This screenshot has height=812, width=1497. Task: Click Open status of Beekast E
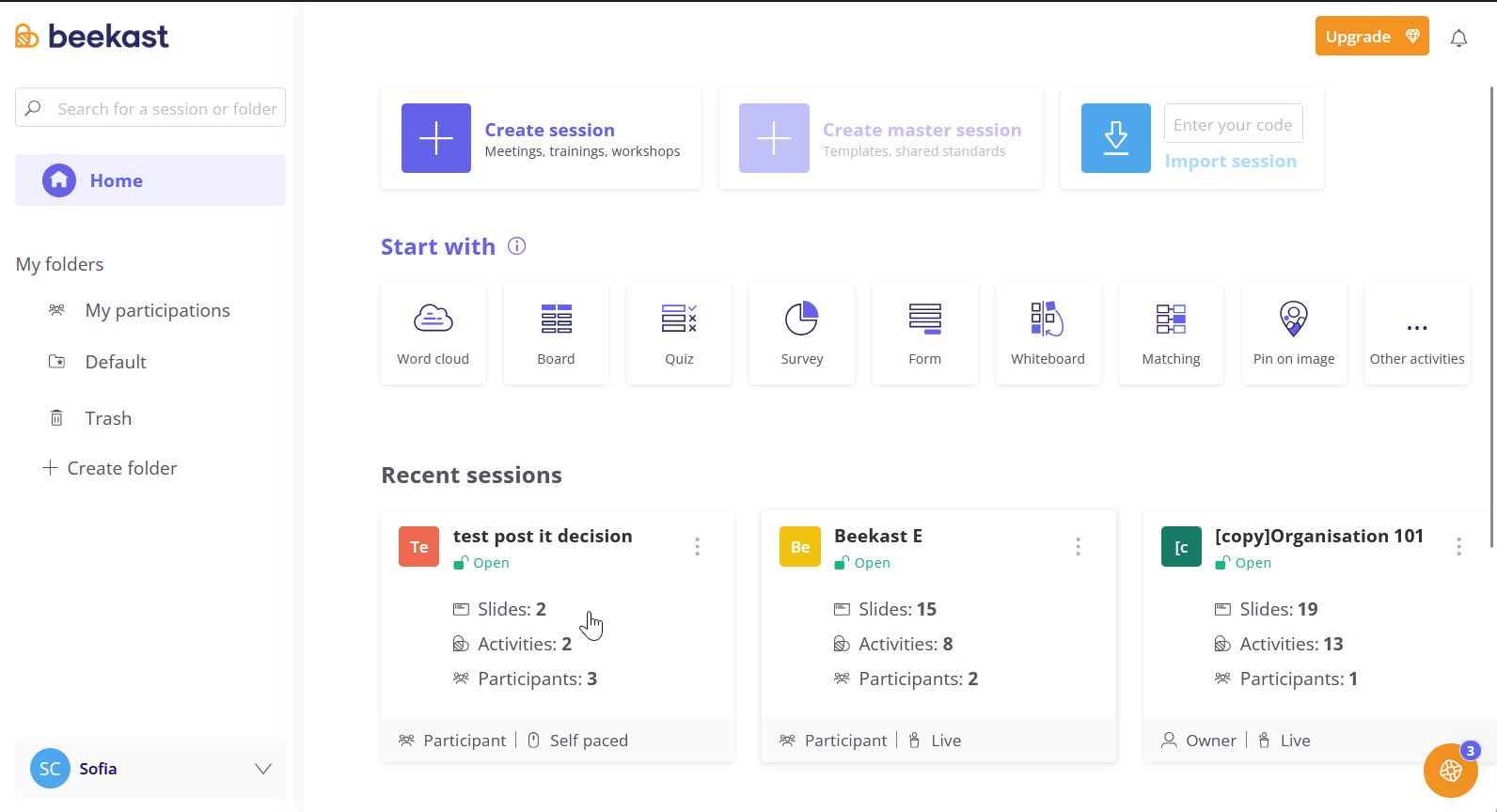[862, 563]
